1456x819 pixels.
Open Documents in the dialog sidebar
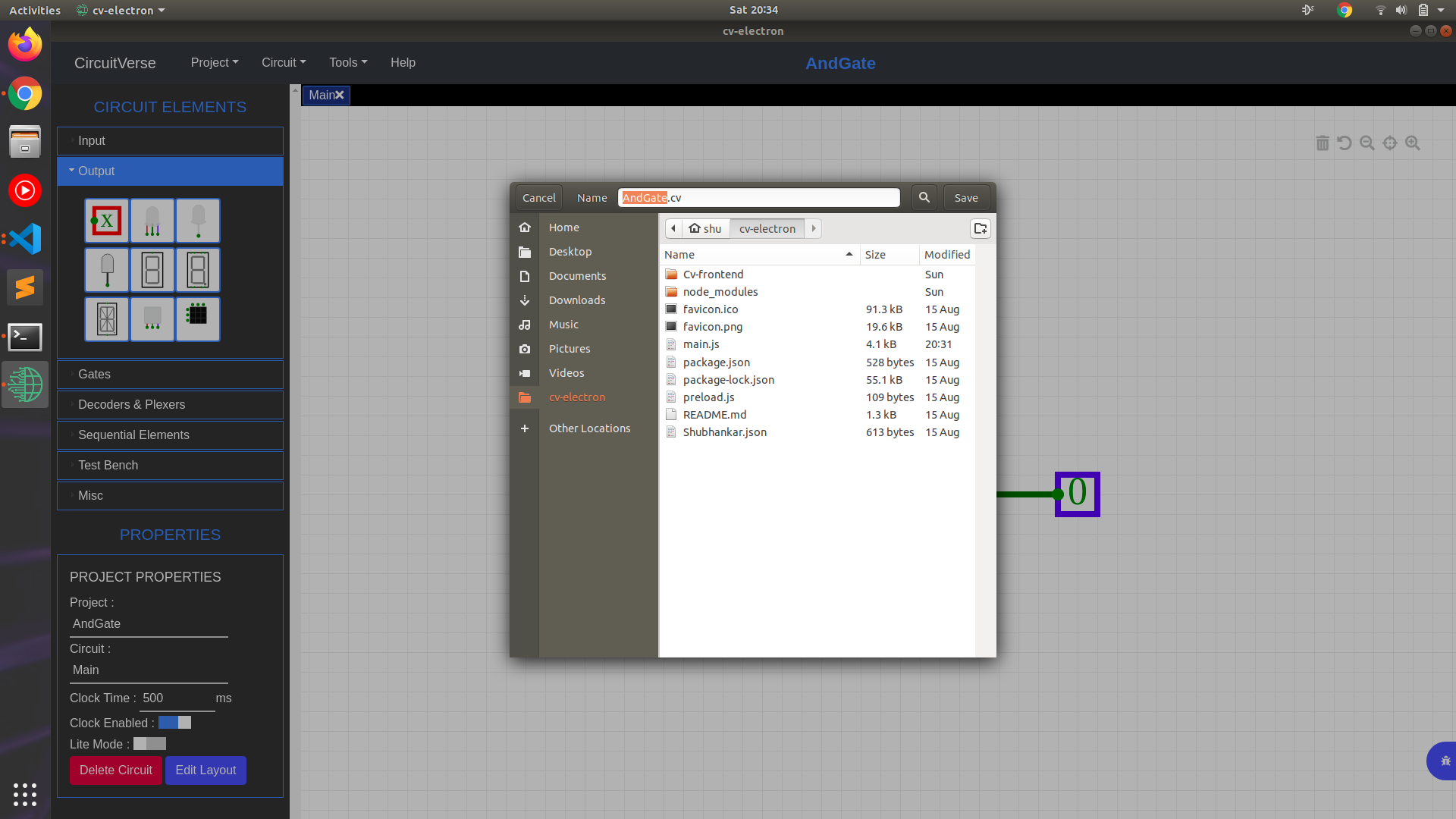tap(577, 276)
